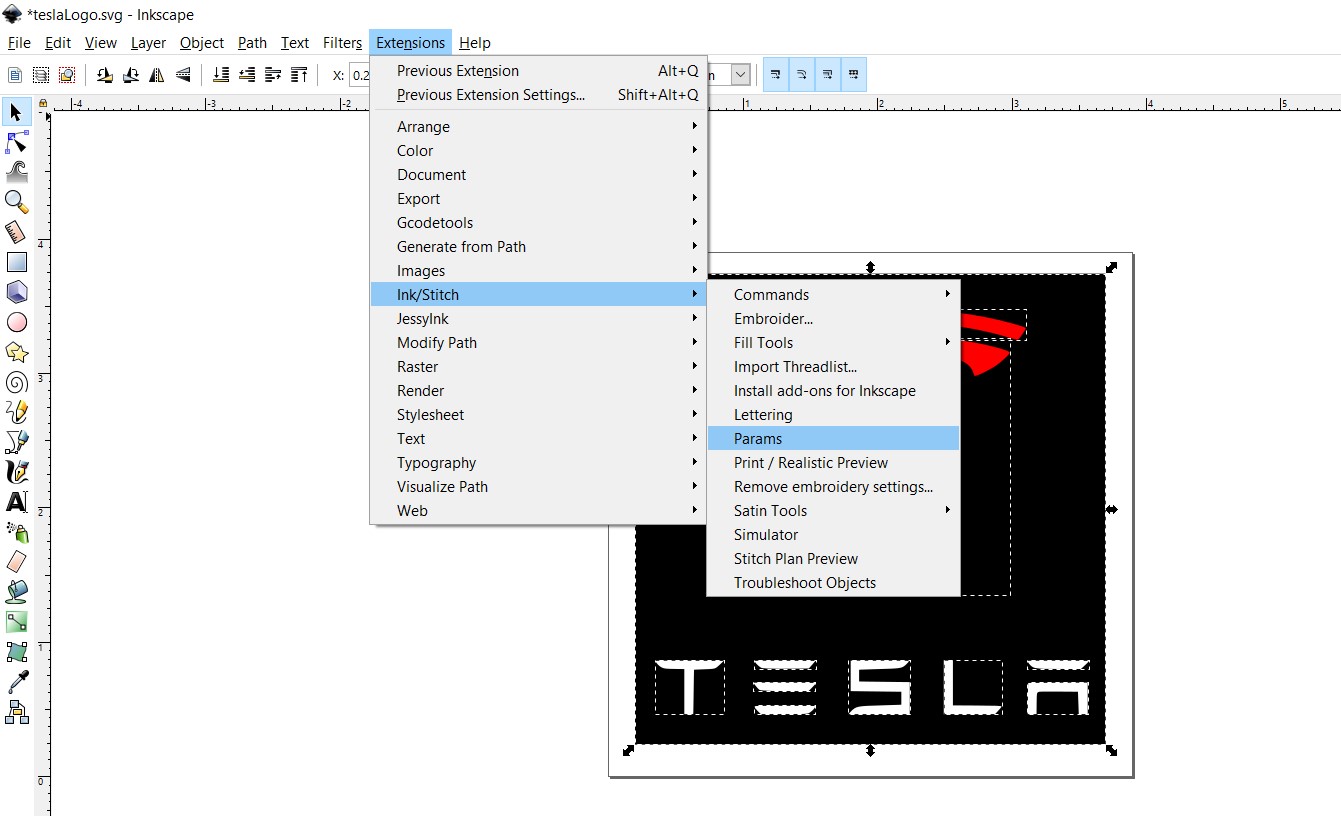The image size is (1341, 816).
Task: Select the Mesh gradient tool
Action: point(16,652)
